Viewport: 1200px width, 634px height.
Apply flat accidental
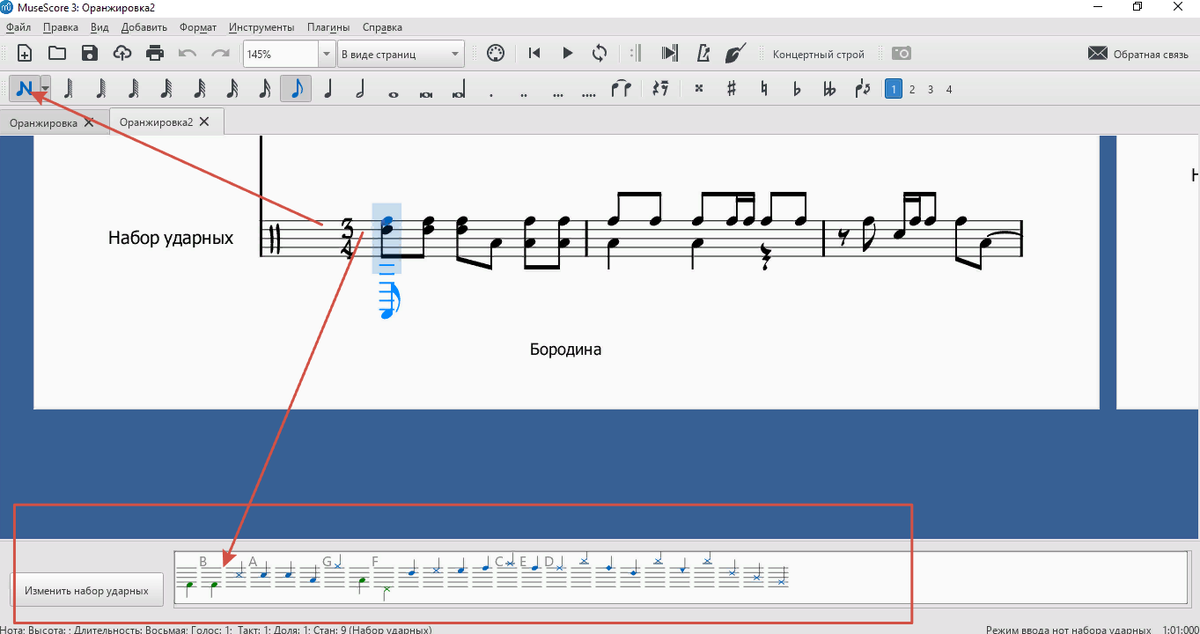tap(796, 89)
